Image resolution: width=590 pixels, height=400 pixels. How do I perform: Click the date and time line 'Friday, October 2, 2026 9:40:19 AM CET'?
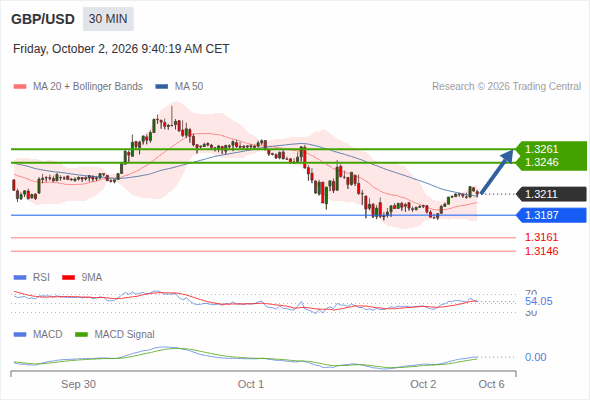click(121, 49)
